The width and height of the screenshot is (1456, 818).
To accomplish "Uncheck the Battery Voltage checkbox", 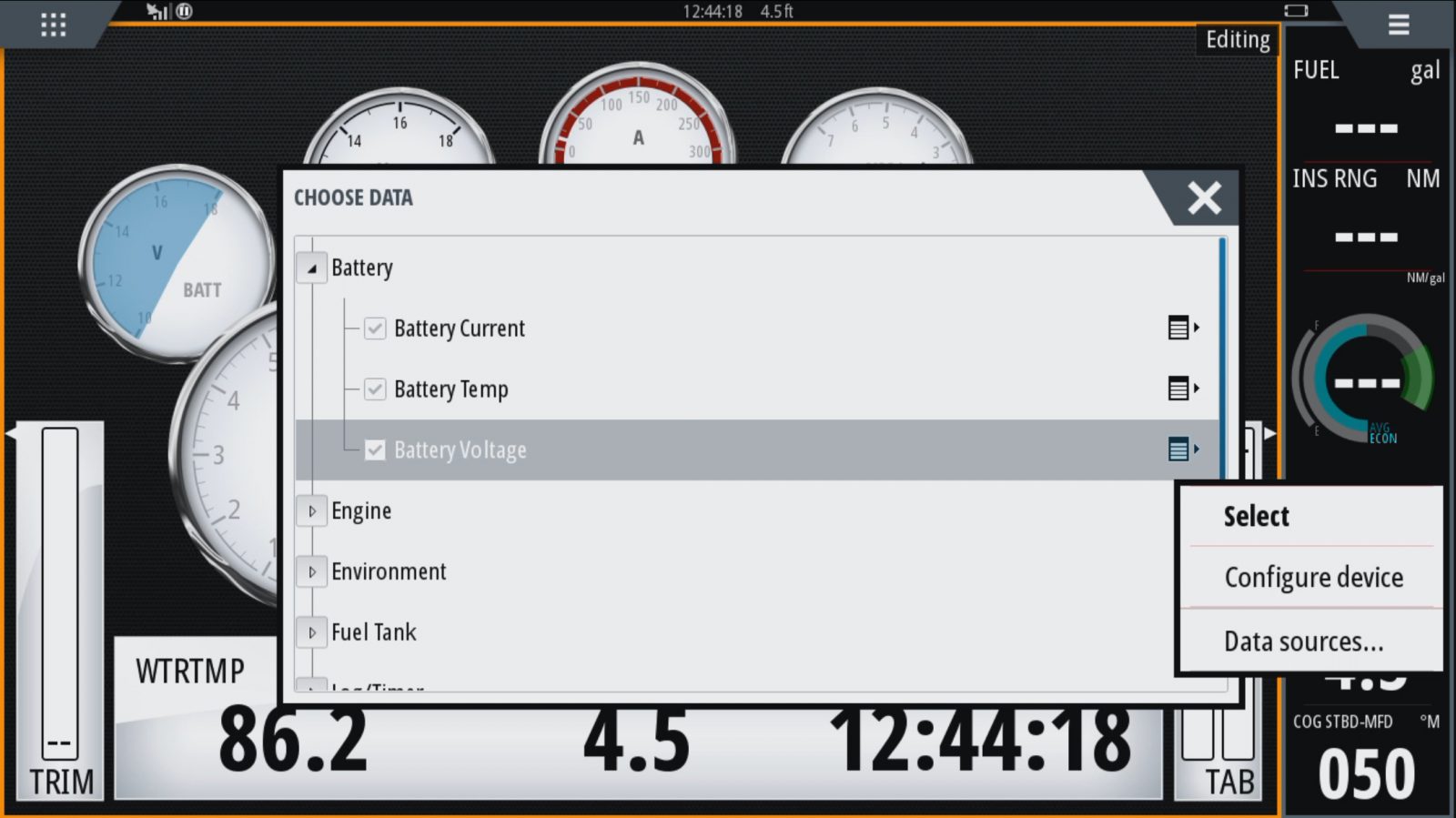I will 375,449.
